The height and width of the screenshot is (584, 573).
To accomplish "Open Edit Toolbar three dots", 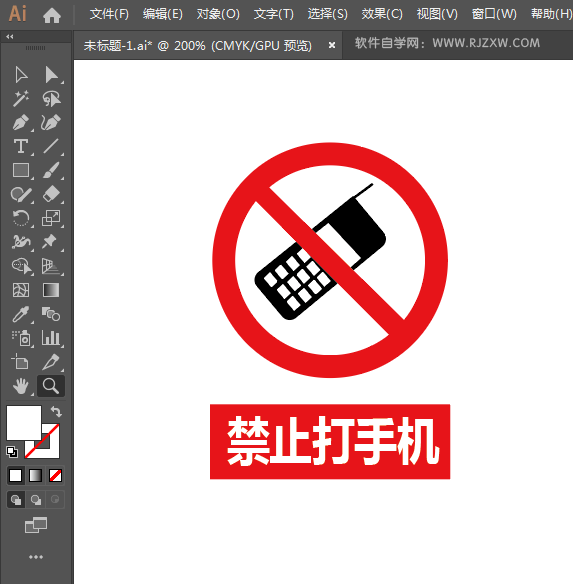I will pyautogui.click(x=36, y=557).
